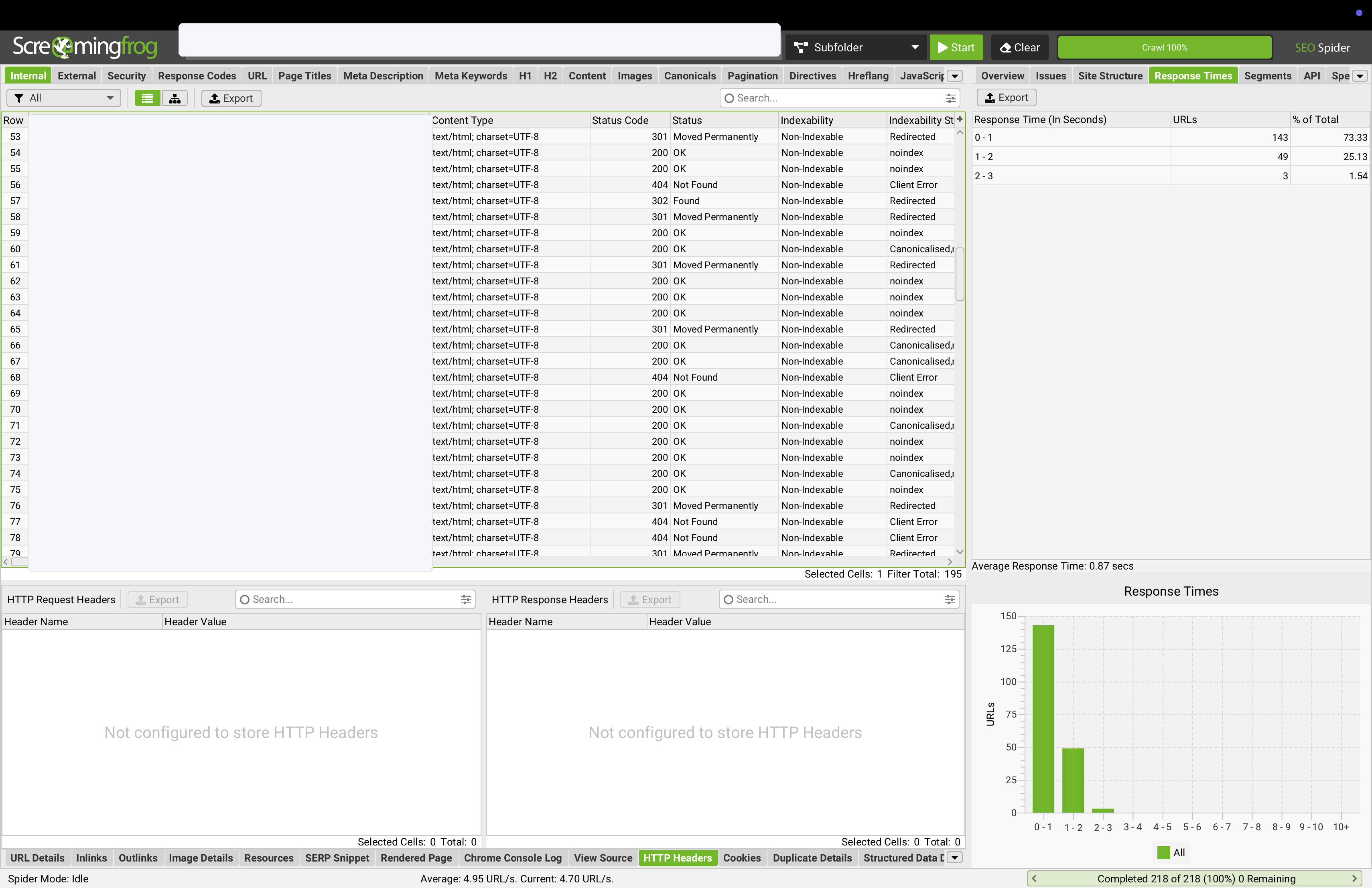Sort by Content Type column header
Image resolution: width=1372 pixels, height=888 pixels.
[x=510, y=120]
